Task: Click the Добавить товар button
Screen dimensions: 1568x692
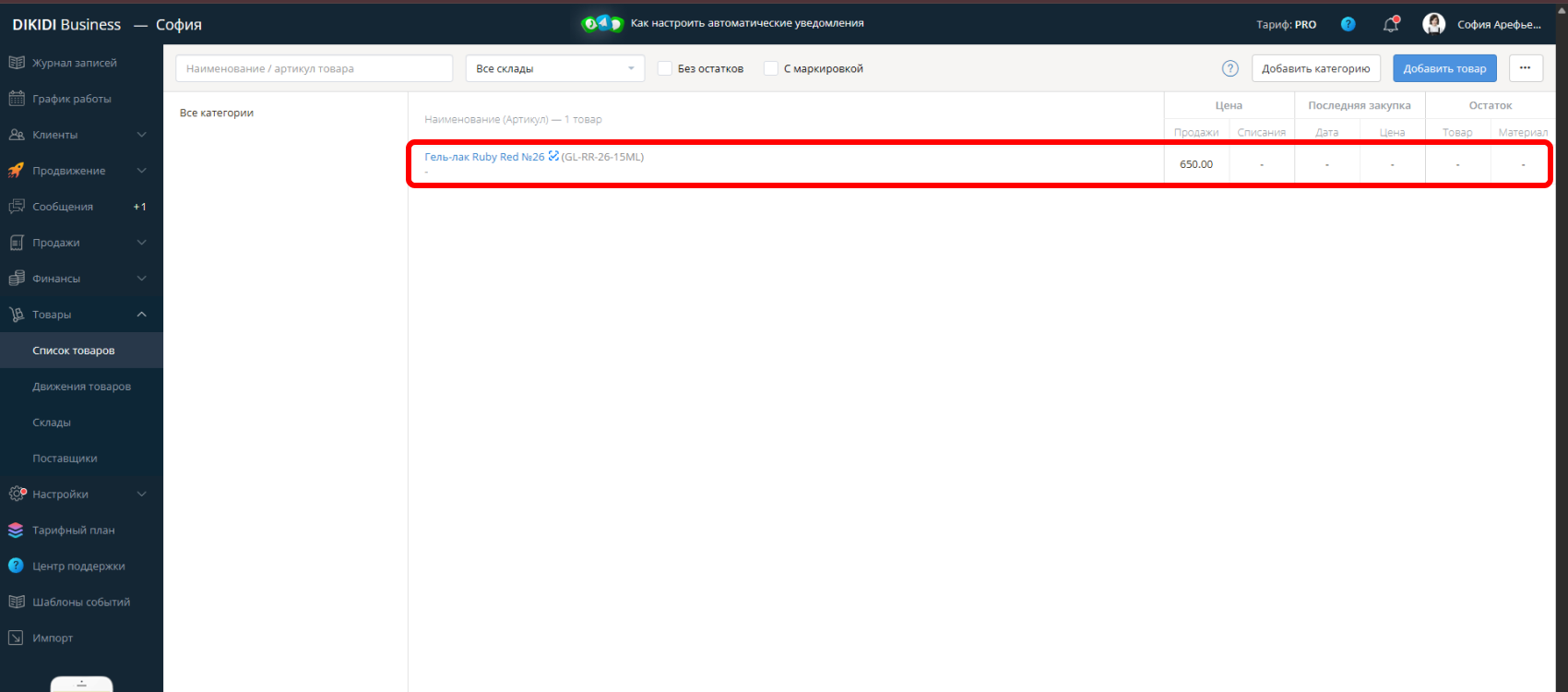Action: pos(1444,68)
